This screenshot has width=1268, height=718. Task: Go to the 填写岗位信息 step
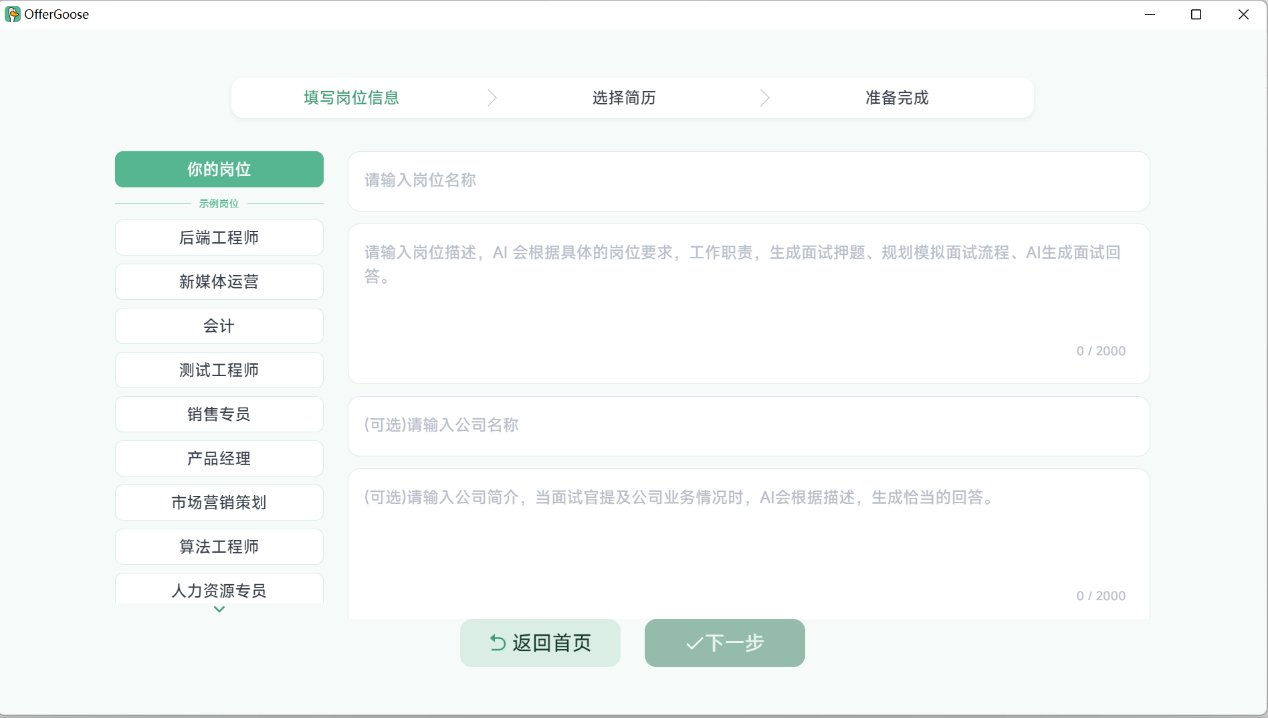click(352, 98)
